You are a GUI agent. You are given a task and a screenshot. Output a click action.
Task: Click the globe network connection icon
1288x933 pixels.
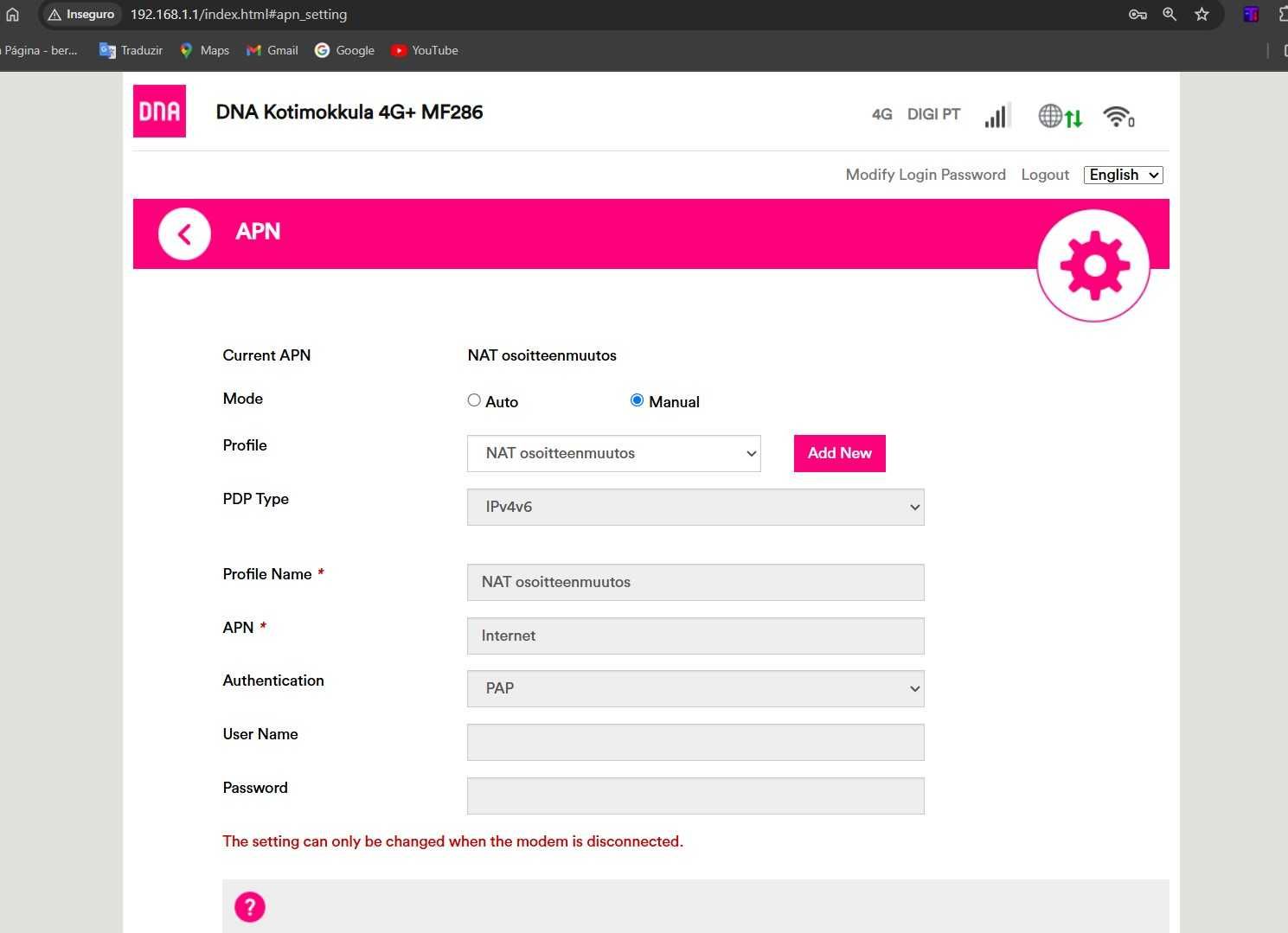pos(1060,116)
